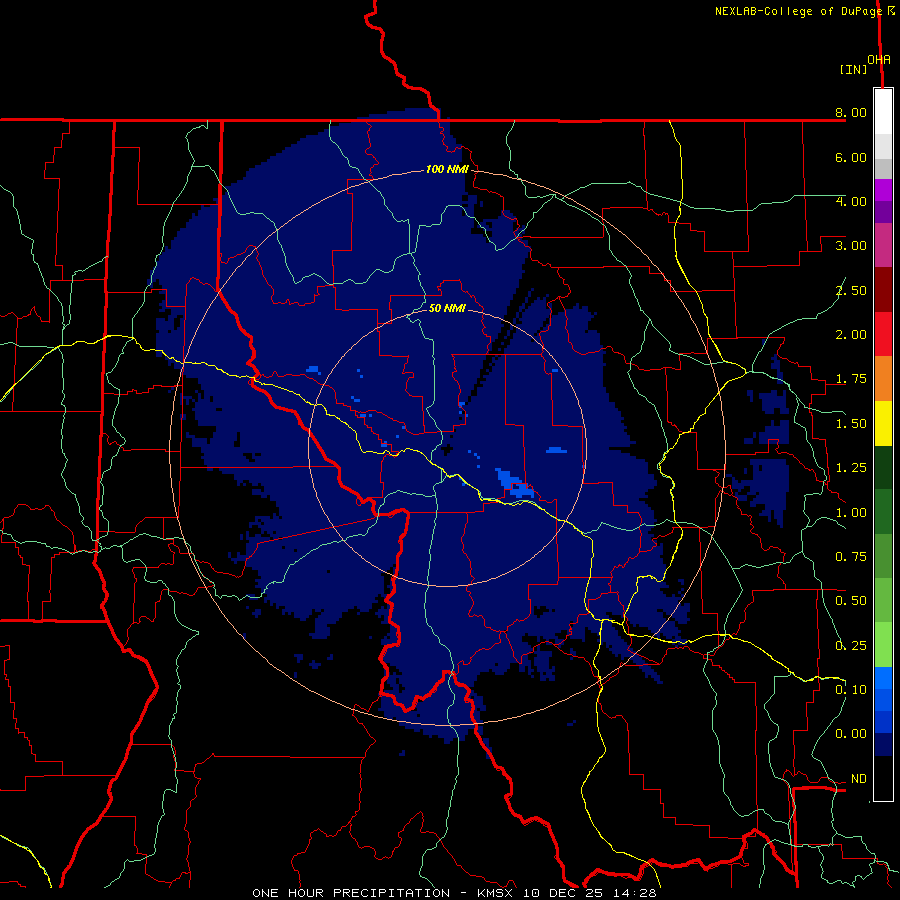Pick the orange swatch near 1.75
The width and height of the screenshot is (900, 900).
883,378
